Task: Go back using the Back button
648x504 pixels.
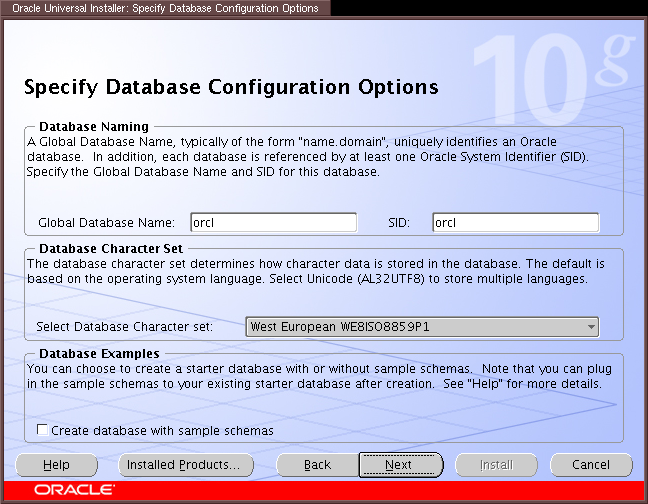Action: pyautogui.click(x=317, y=465)
